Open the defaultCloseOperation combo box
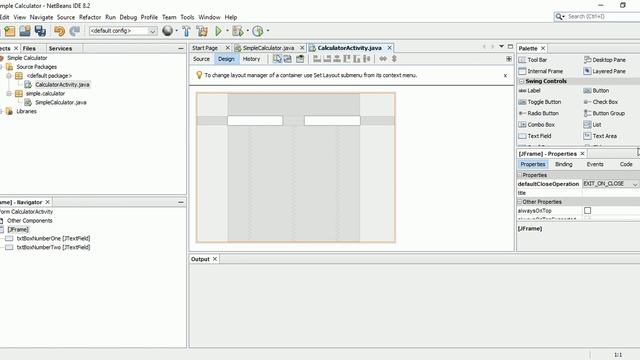 [x=611, y=184]
